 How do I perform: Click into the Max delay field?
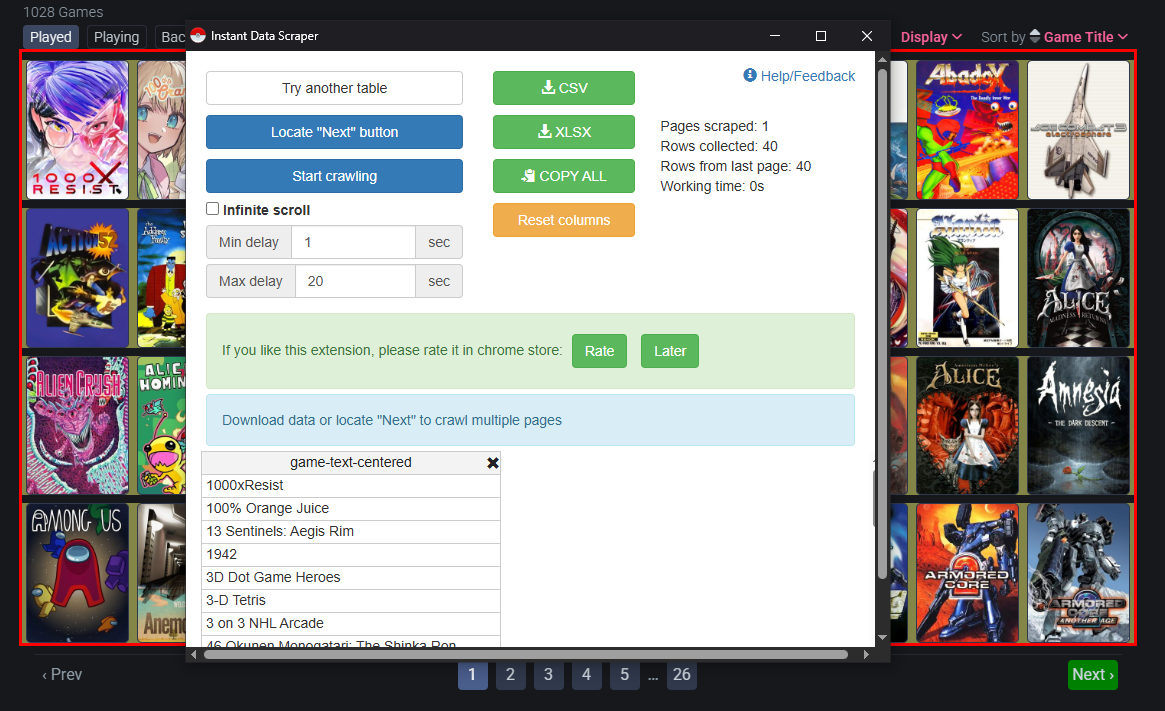coord(355,281)
